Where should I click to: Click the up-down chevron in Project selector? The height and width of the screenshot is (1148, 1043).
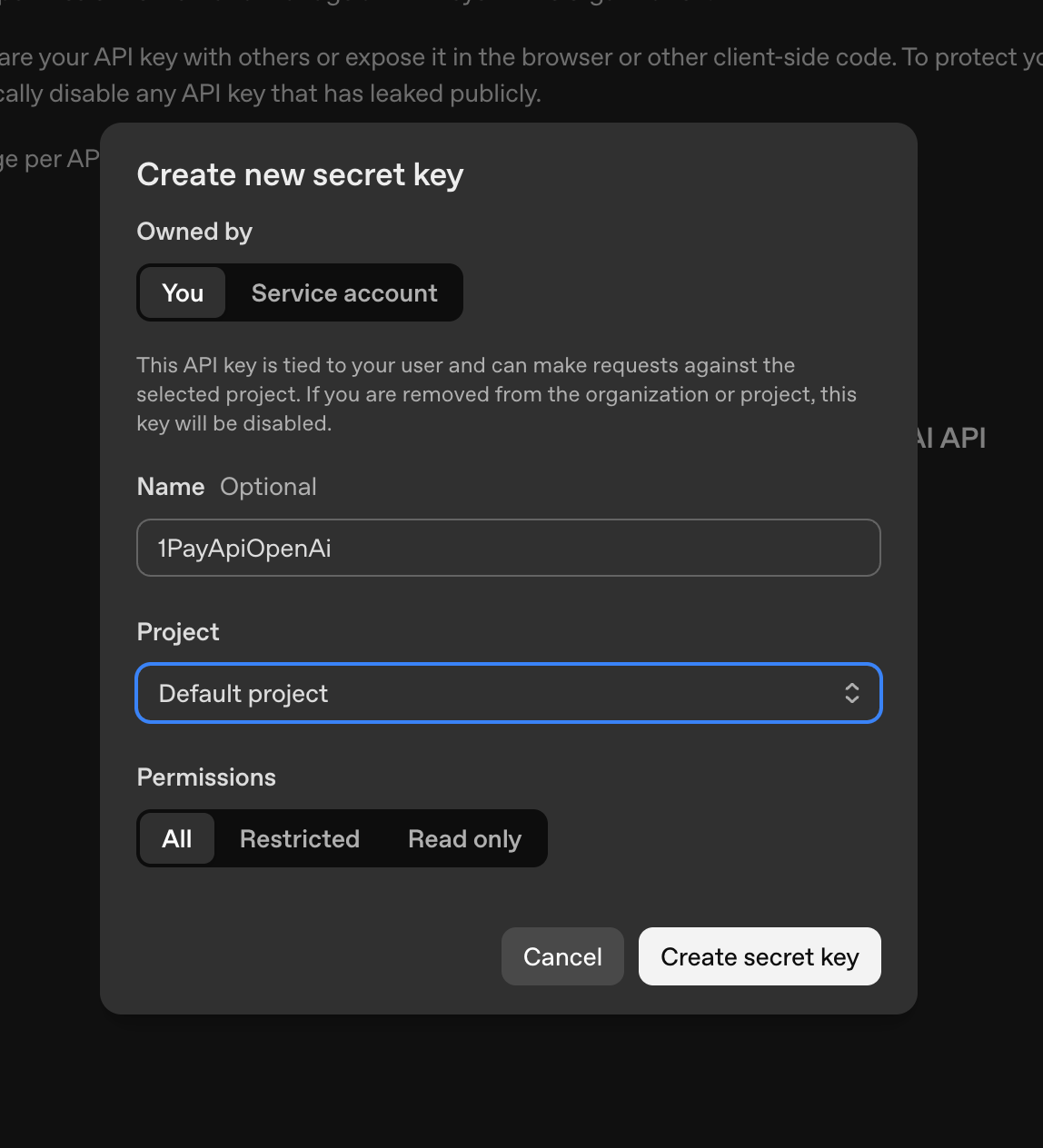(851, 694)
